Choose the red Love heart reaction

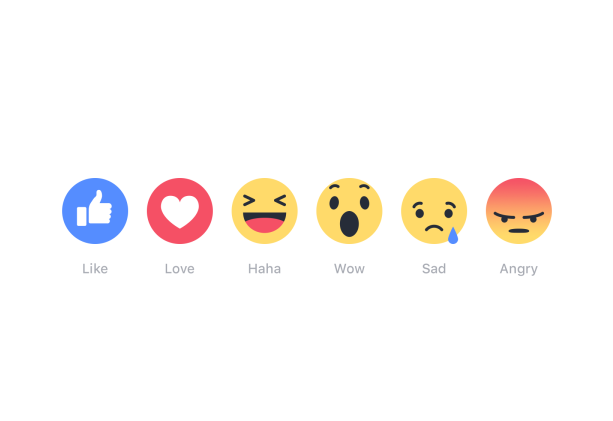180,211
